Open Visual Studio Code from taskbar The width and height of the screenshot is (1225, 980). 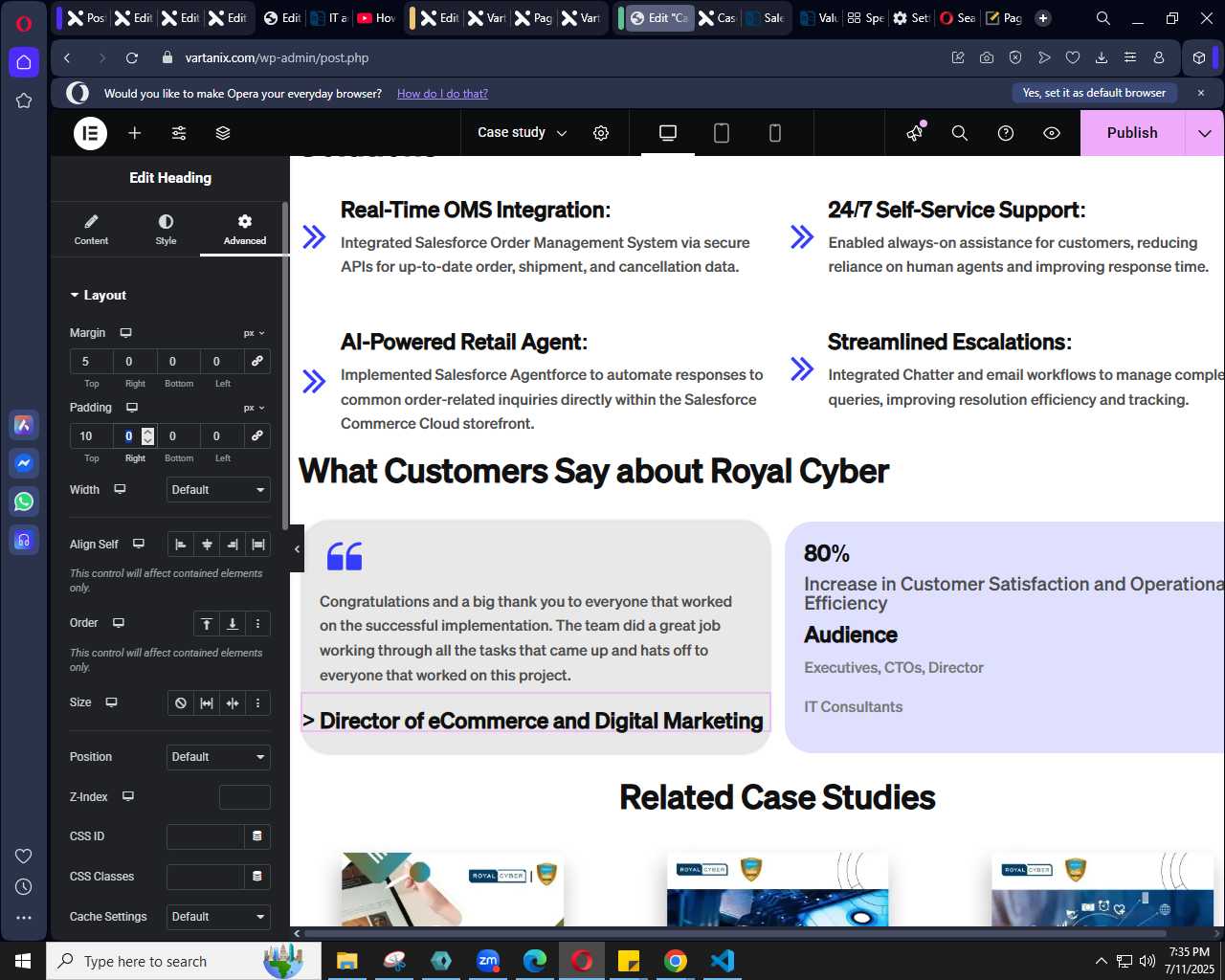[x=723, y=961]
